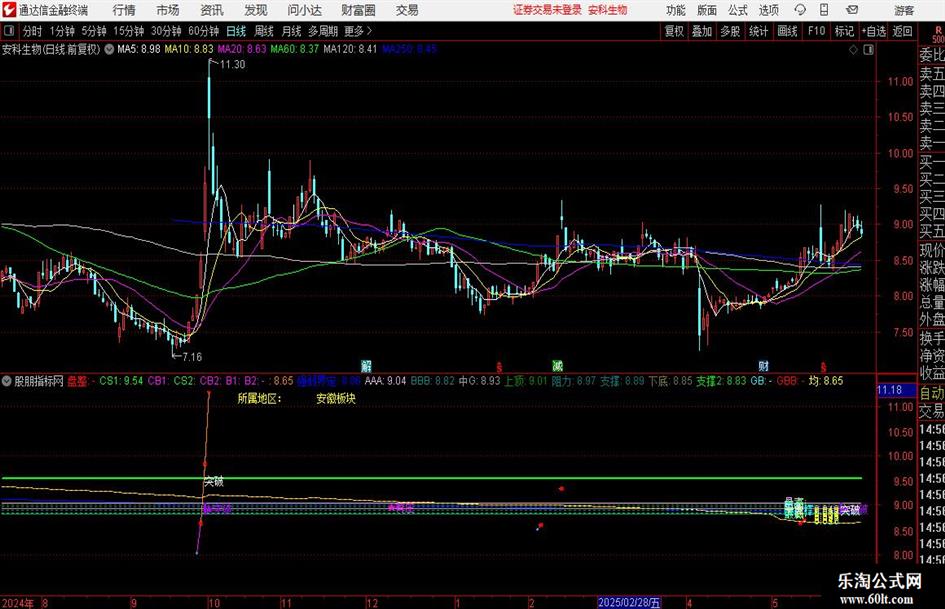
Task: Switch to the 1分钟 period tab
Action: [x=62, y=31]
